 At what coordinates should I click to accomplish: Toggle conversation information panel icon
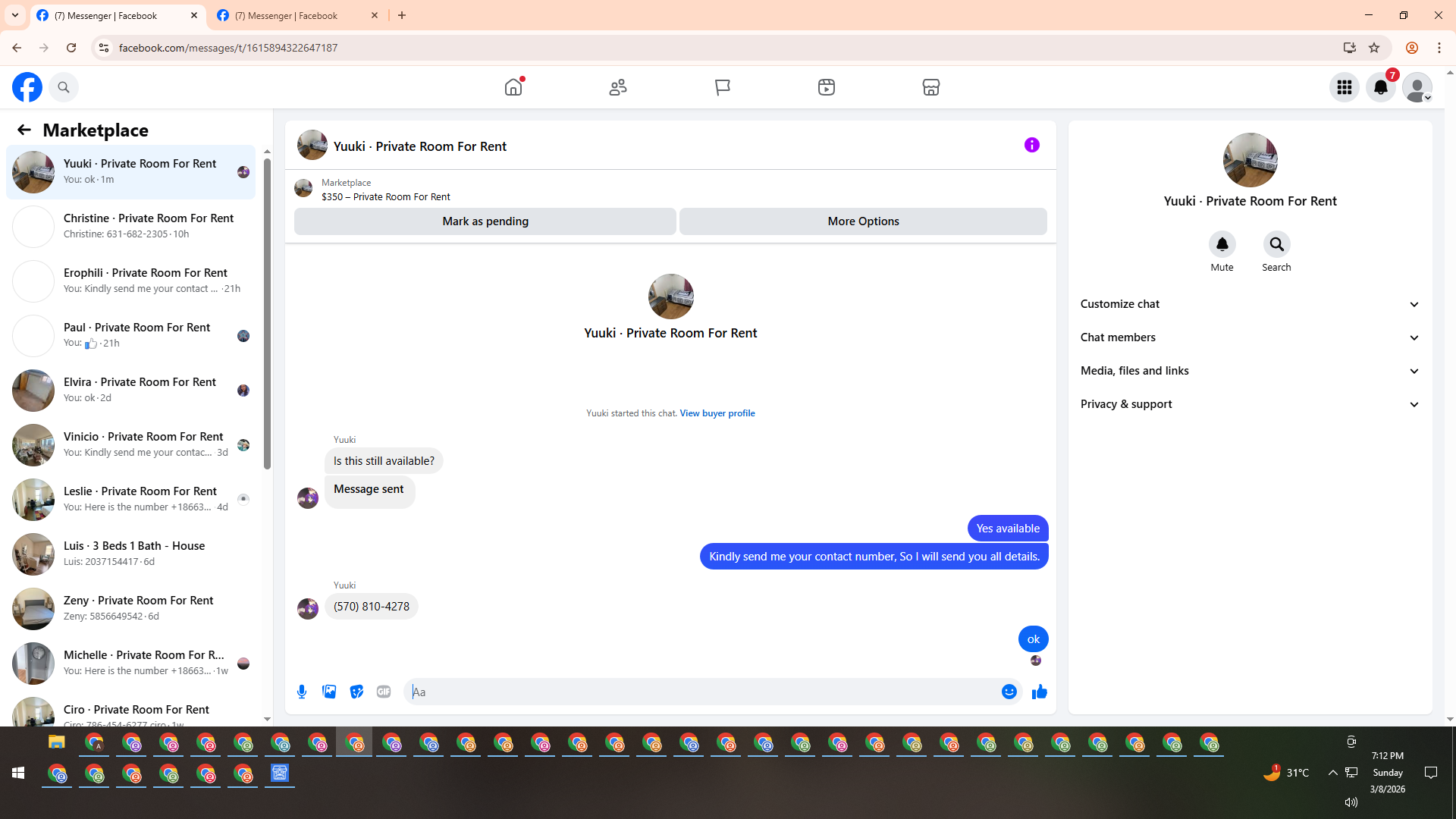pos(1031,145)
